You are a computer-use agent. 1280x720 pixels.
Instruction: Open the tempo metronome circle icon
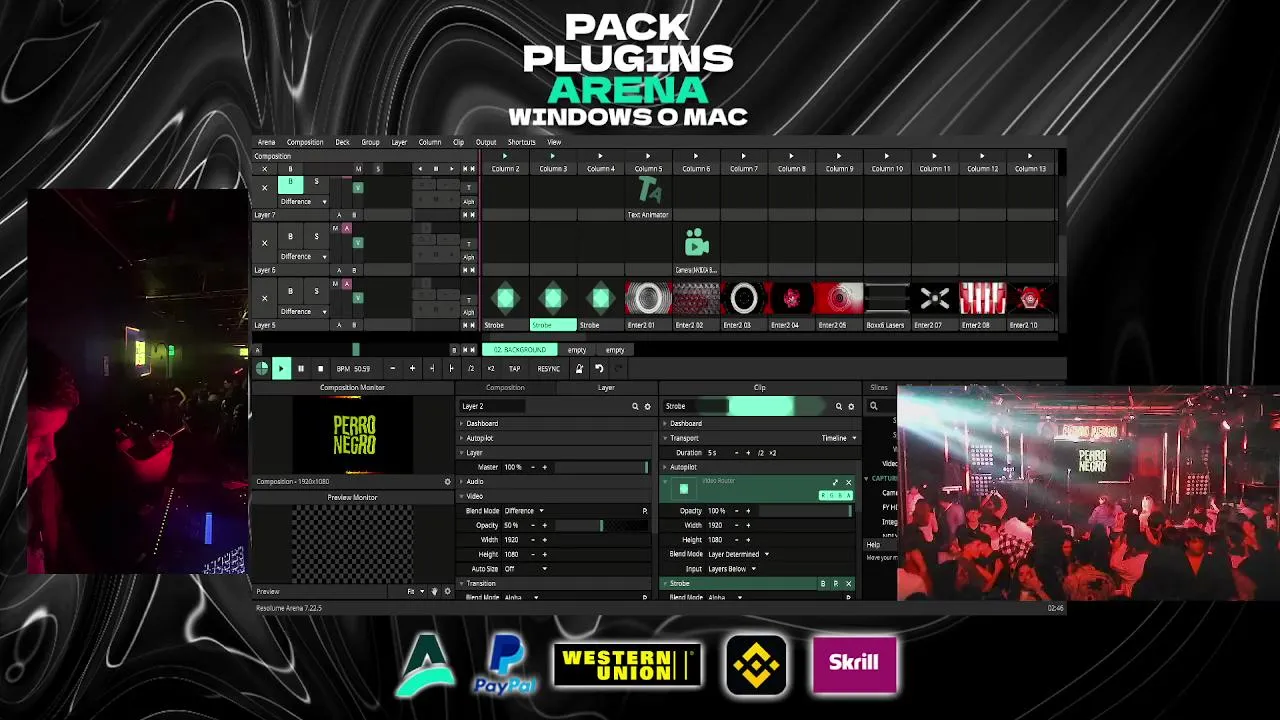point(262,368)
